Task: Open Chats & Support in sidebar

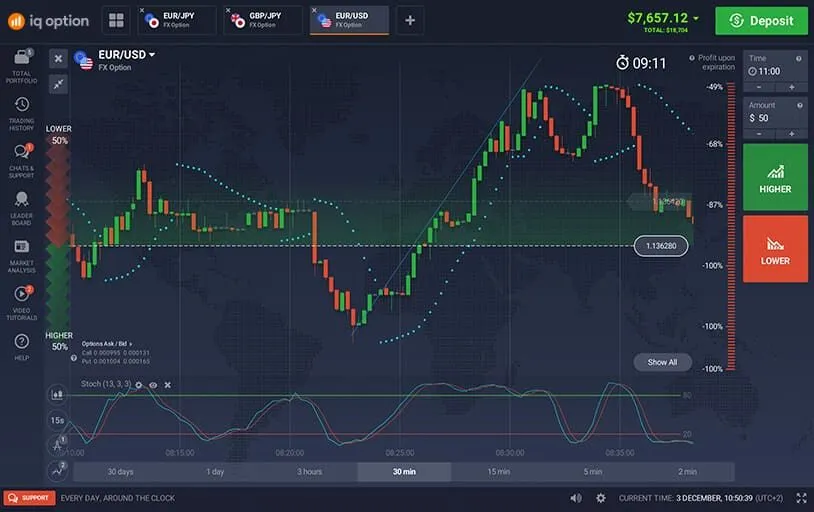Action: point(21,159)
